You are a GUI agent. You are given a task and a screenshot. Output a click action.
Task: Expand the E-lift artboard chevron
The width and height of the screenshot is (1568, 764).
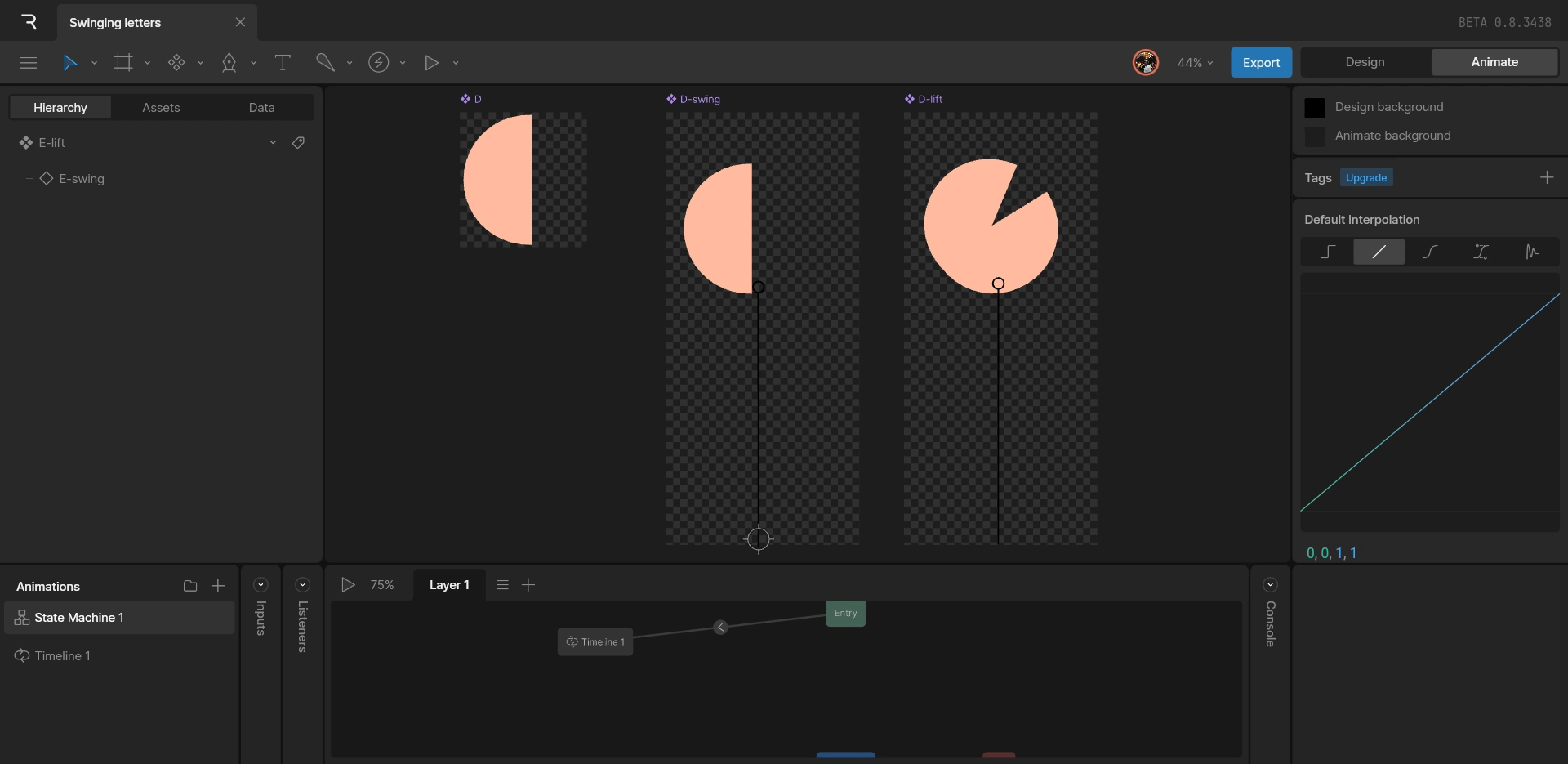[273, 143]
